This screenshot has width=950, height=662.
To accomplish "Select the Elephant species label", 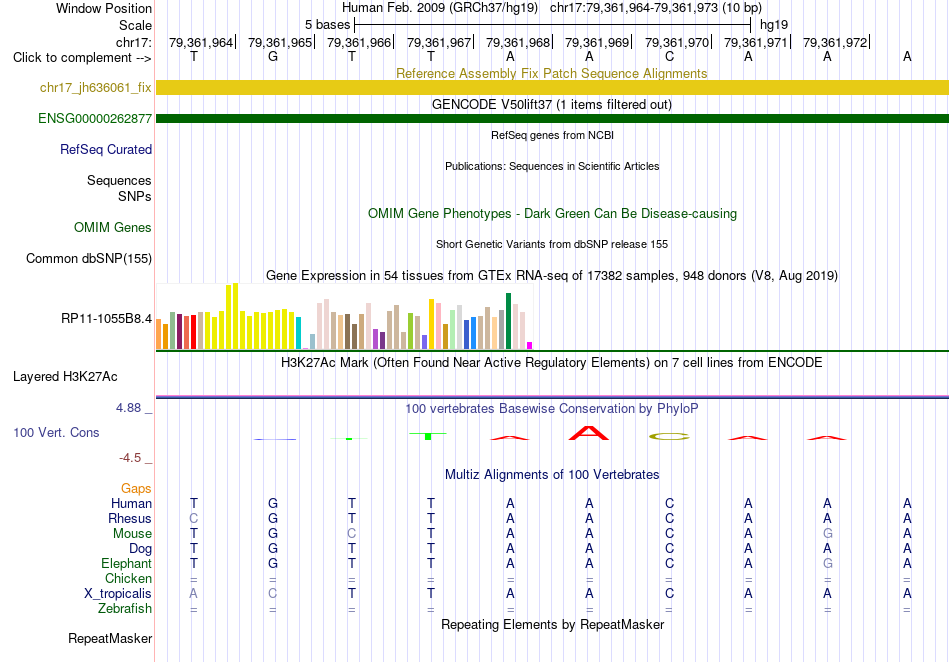I will pos(127,563).
